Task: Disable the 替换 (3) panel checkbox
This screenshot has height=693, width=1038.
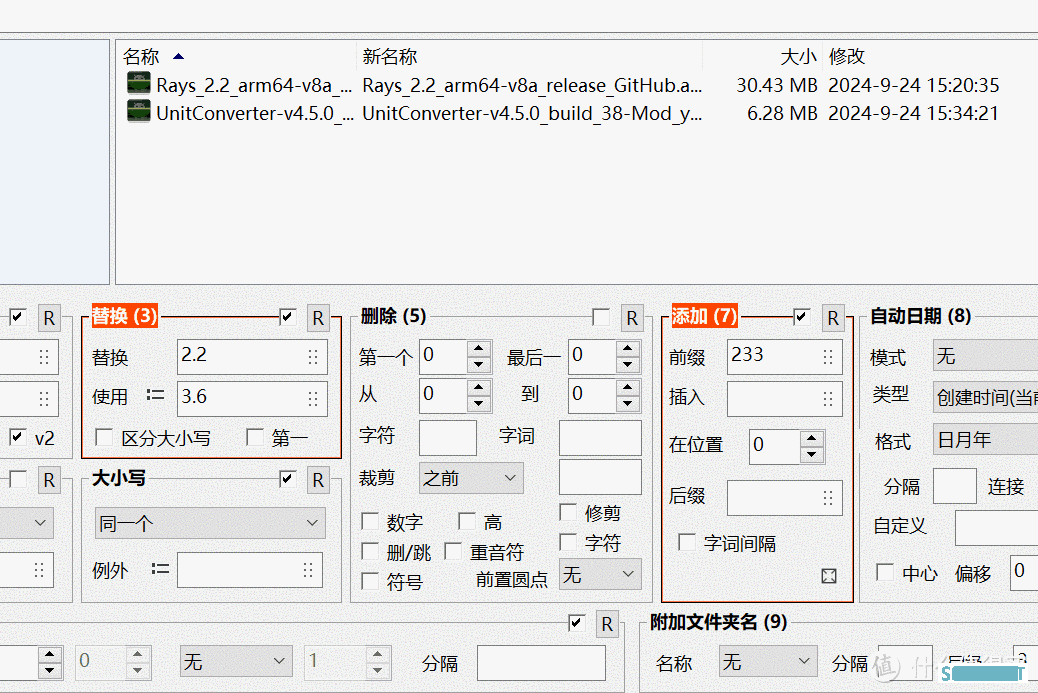Action: (x=287, y=316)
